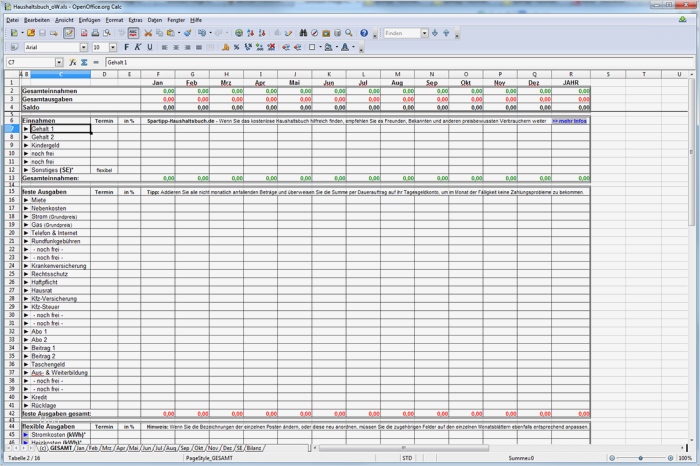The width and height of the screenshot is (700, 466).
Task: Click the Edit File mode icon
Action: pos(69,33)
